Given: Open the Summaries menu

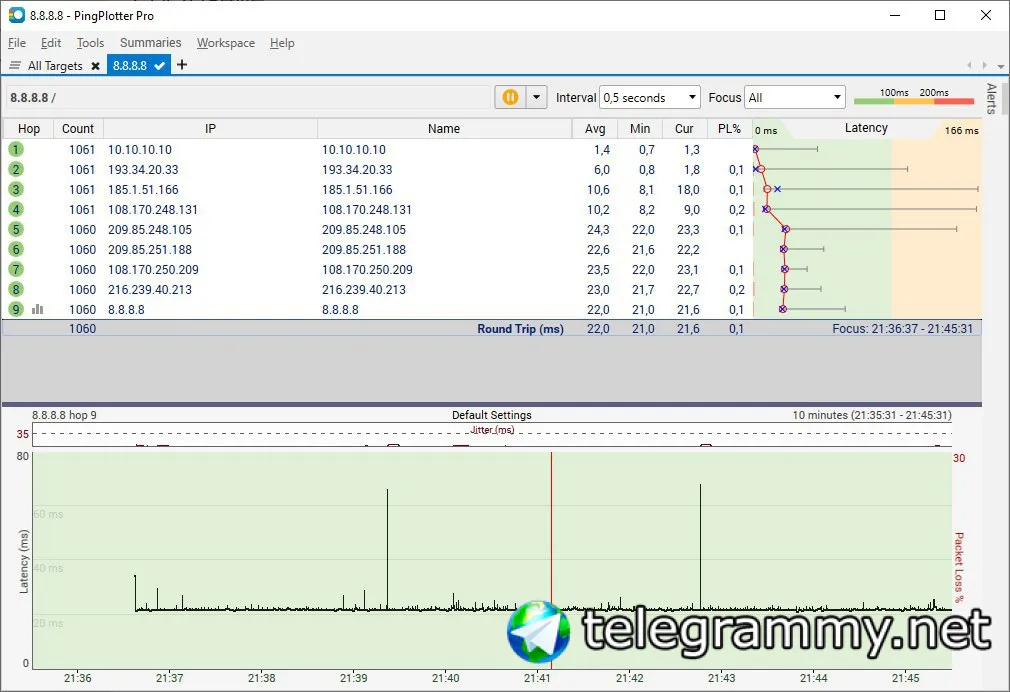Looking at the screenshot, I should [x=150, y=43].
